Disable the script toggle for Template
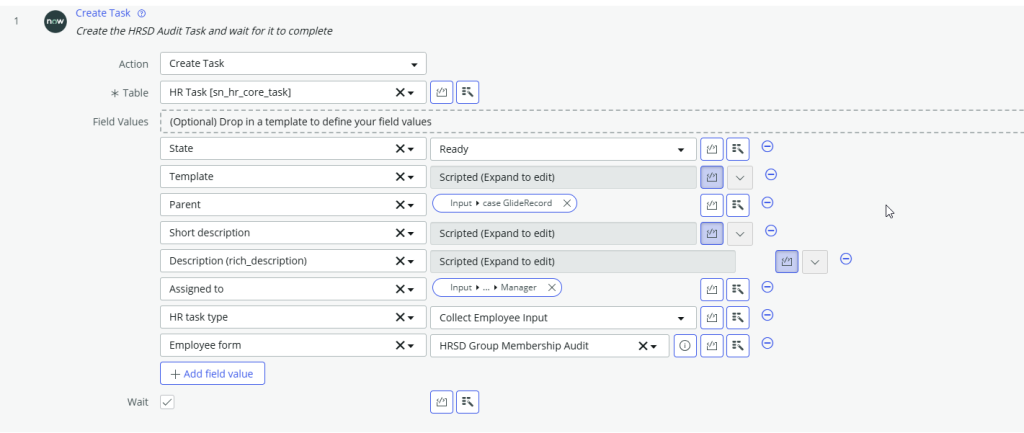Screen dimensions: 1024x433 [x=712, y=177]
